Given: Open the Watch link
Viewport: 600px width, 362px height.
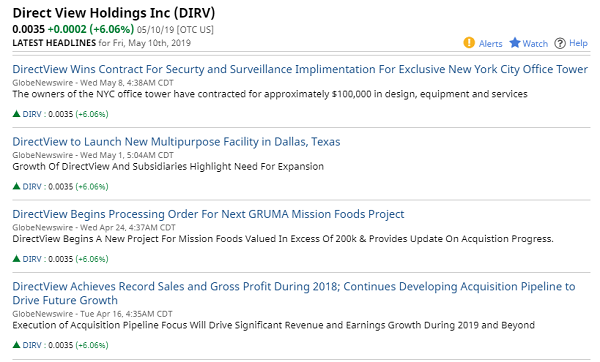Looking at the screenshot, I should pyautogui.click(x=535, y=44).
